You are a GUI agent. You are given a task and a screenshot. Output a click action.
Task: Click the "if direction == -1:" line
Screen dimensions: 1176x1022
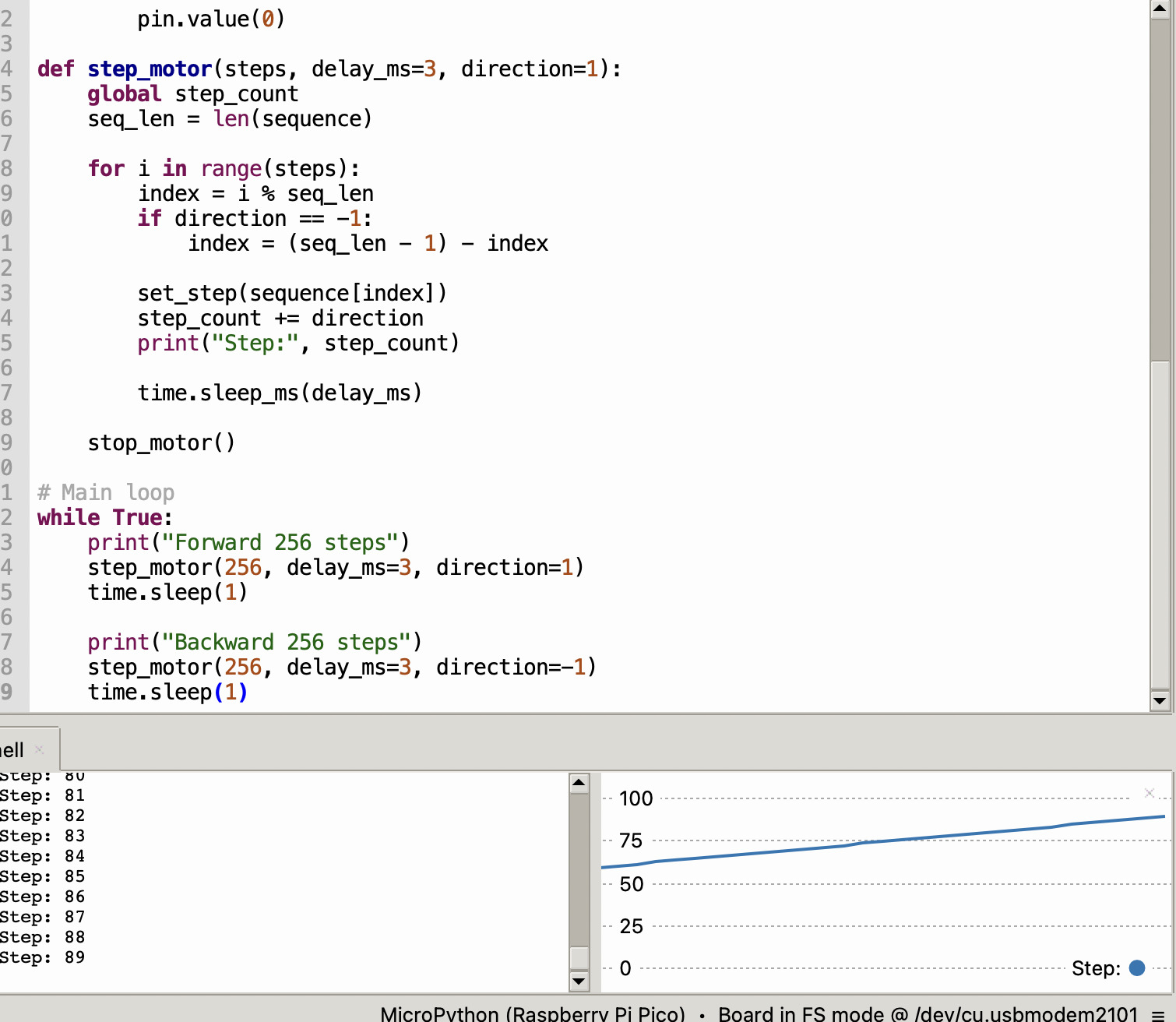click(255, 218)
